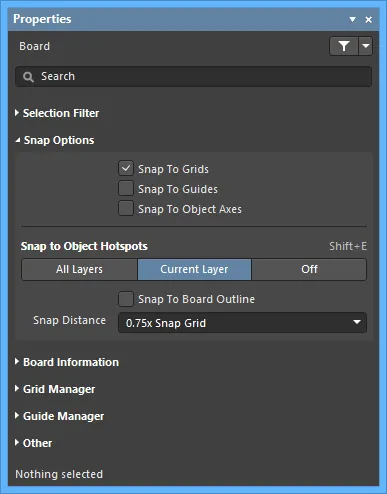
Task: Expand the Board Information section
Action: coord(67,362)
